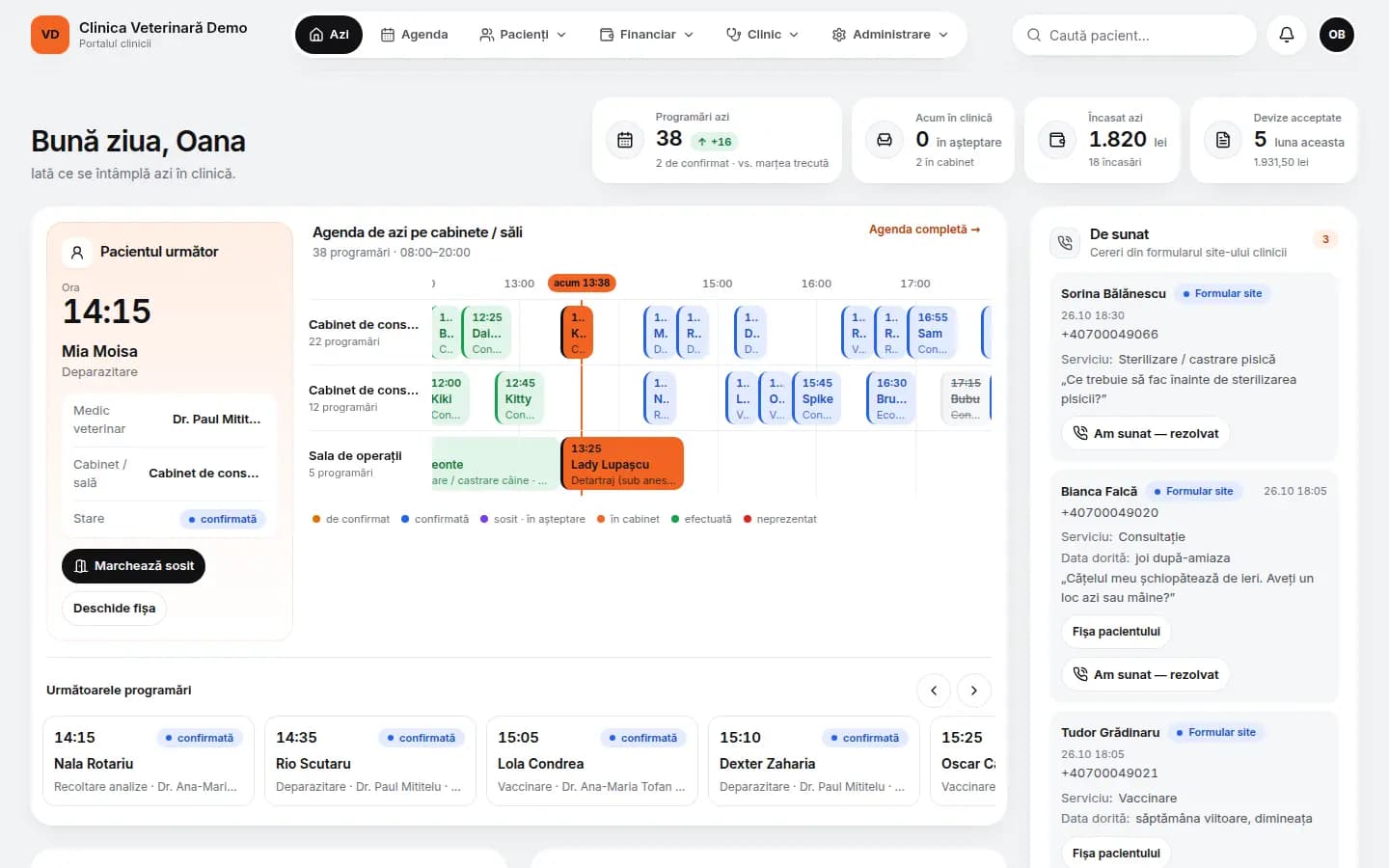Mark Bianca Falcă call as resolved
The image size is (1389, 868).
point(1146,675)
